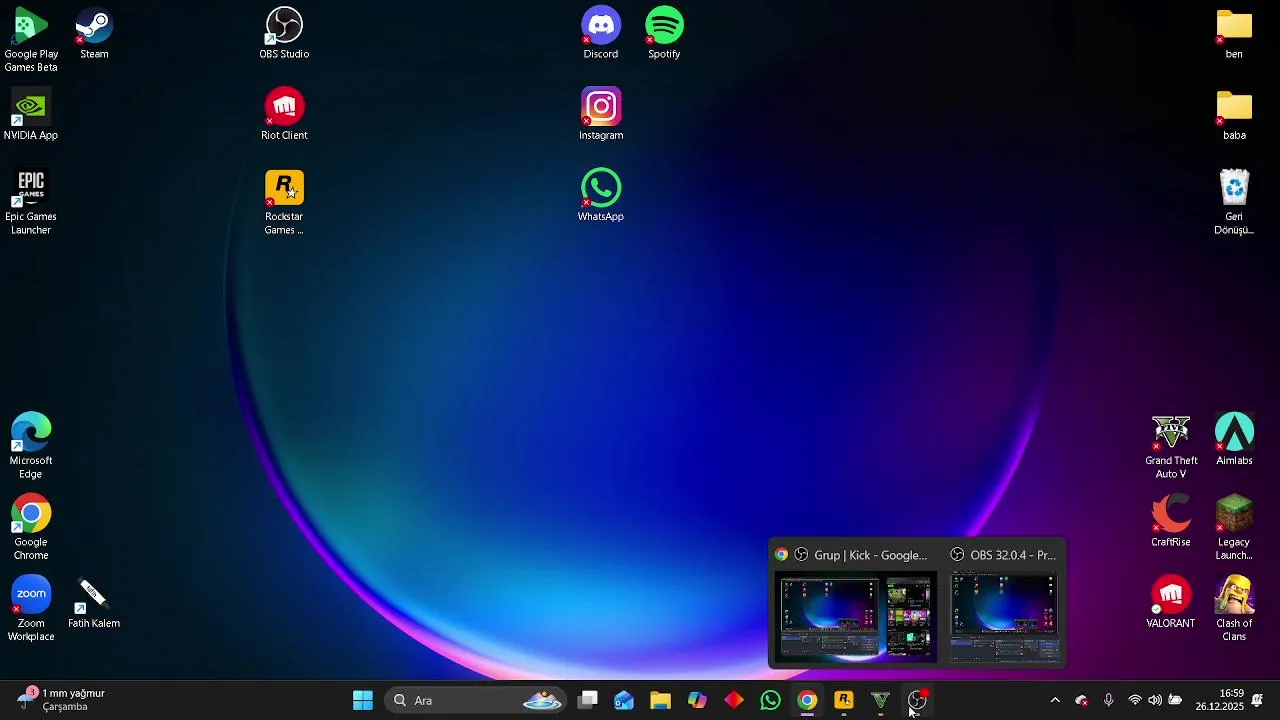This screenshot has width=1280, height=720.
Task: Select the 'OBS 32.0.4' window preview
Action: pos(1004,604)
